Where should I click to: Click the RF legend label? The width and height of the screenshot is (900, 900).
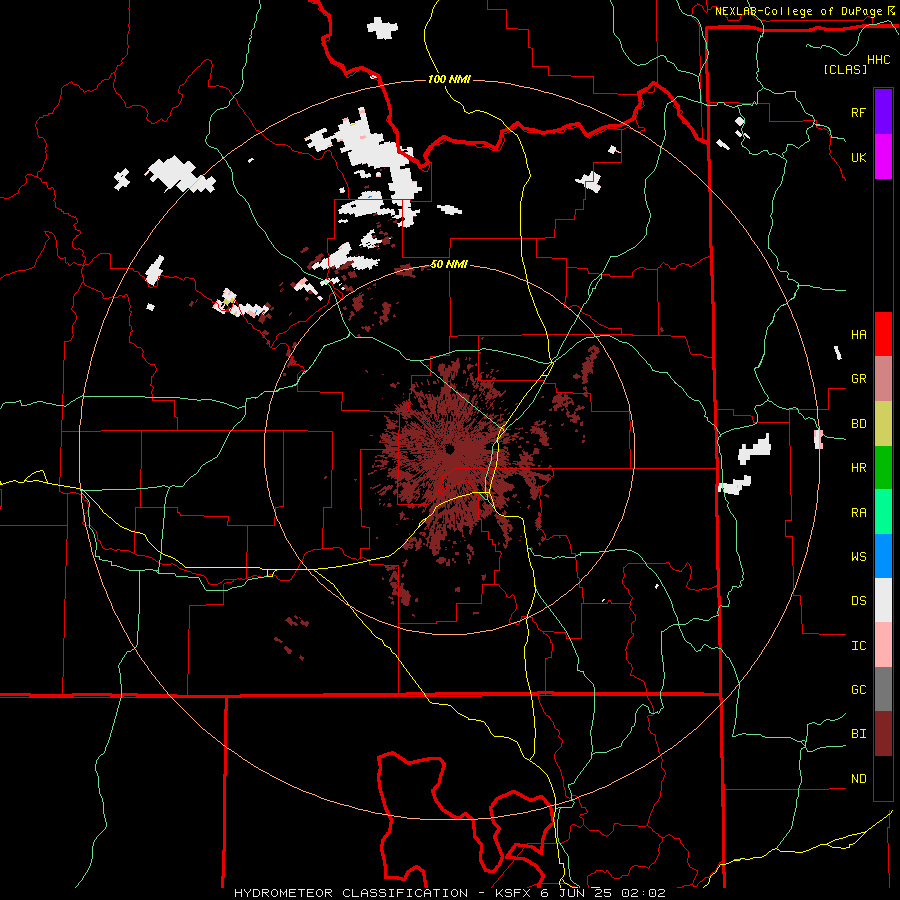point(858,112)
